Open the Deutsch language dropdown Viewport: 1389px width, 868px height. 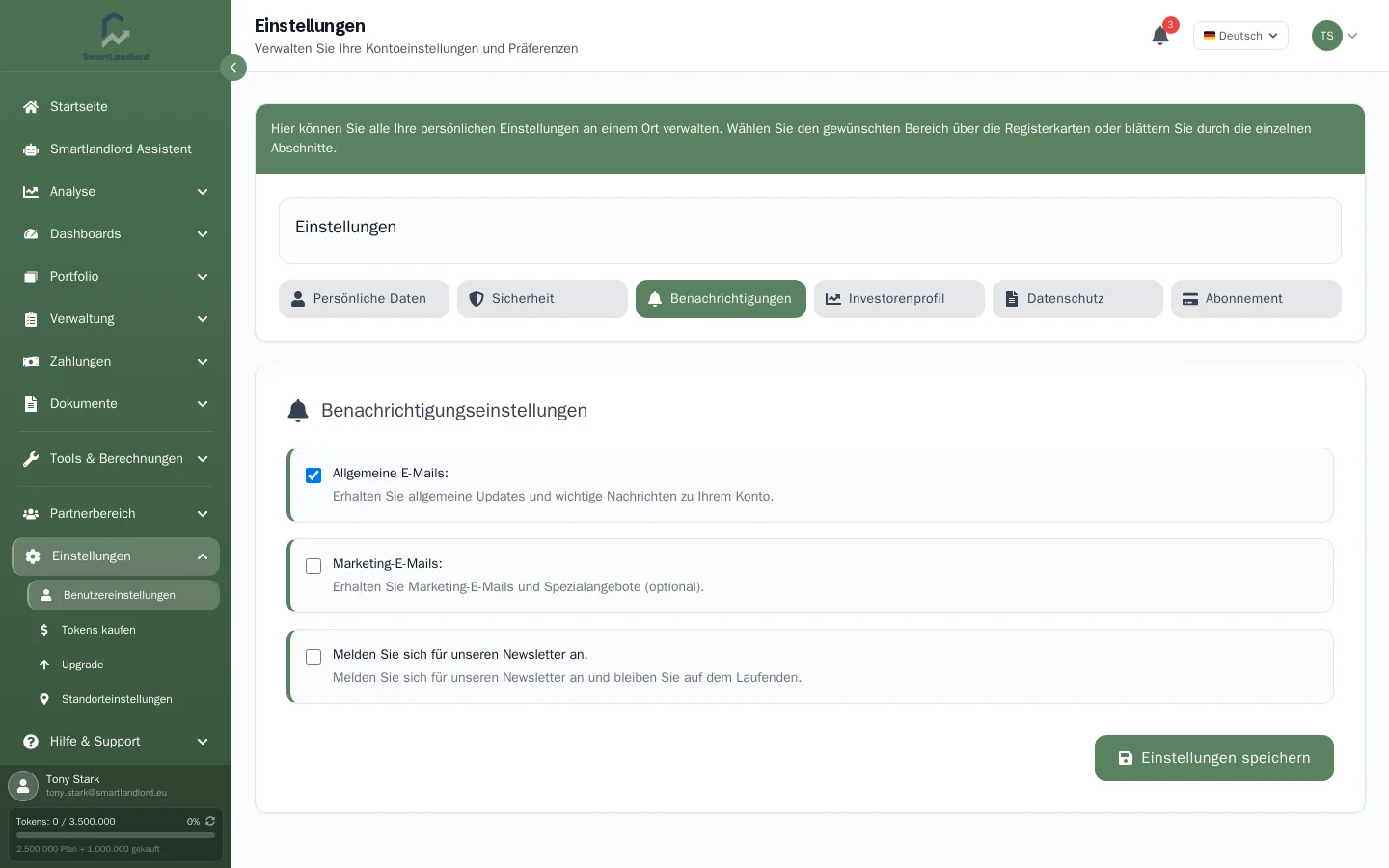click(1240, 36)
